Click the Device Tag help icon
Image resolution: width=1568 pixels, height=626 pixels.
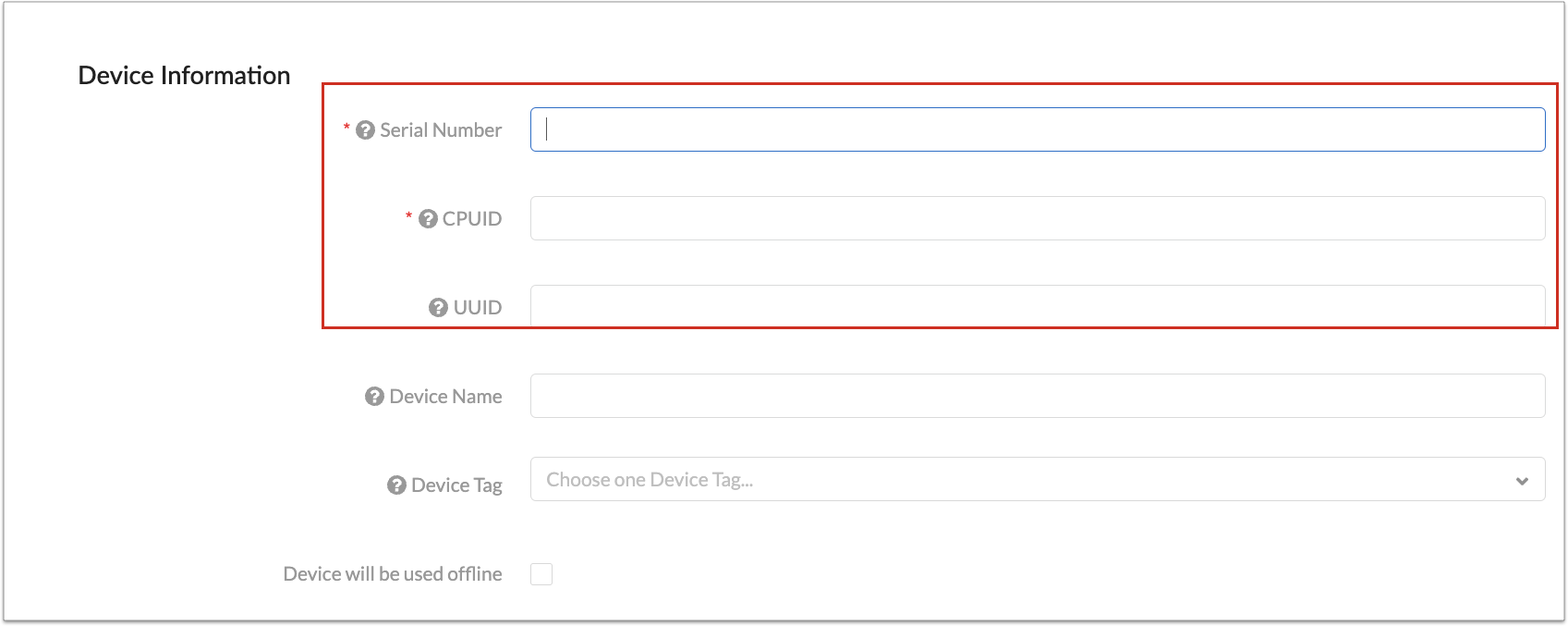tap(396, 485)
